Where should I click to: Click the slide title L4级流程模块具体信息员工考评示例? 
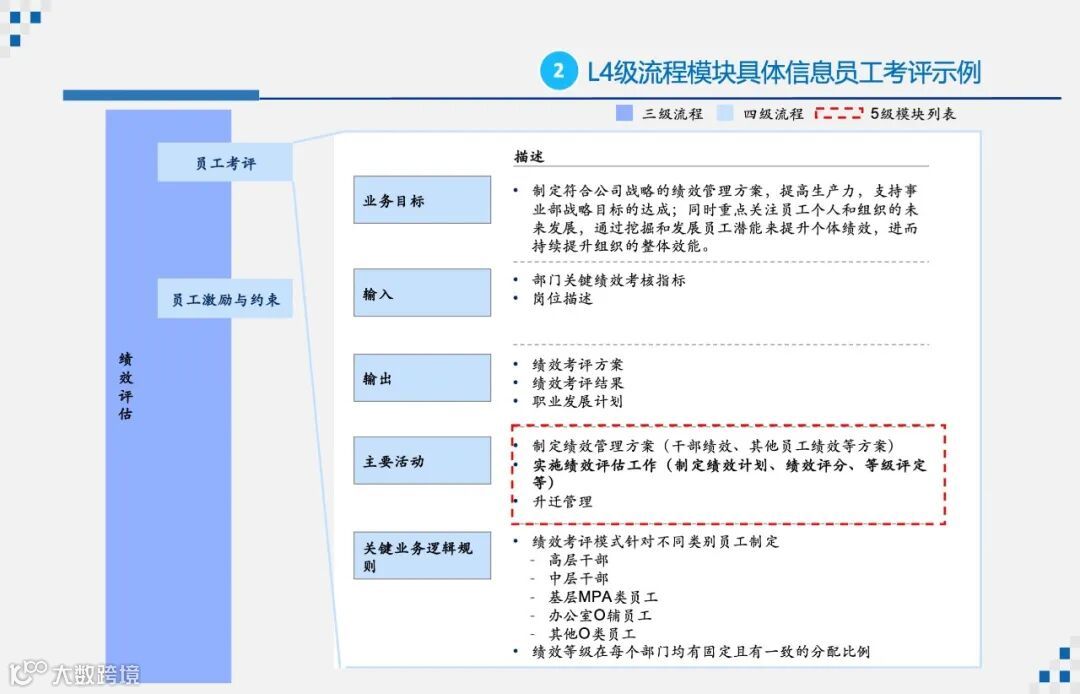coord(784,72)
